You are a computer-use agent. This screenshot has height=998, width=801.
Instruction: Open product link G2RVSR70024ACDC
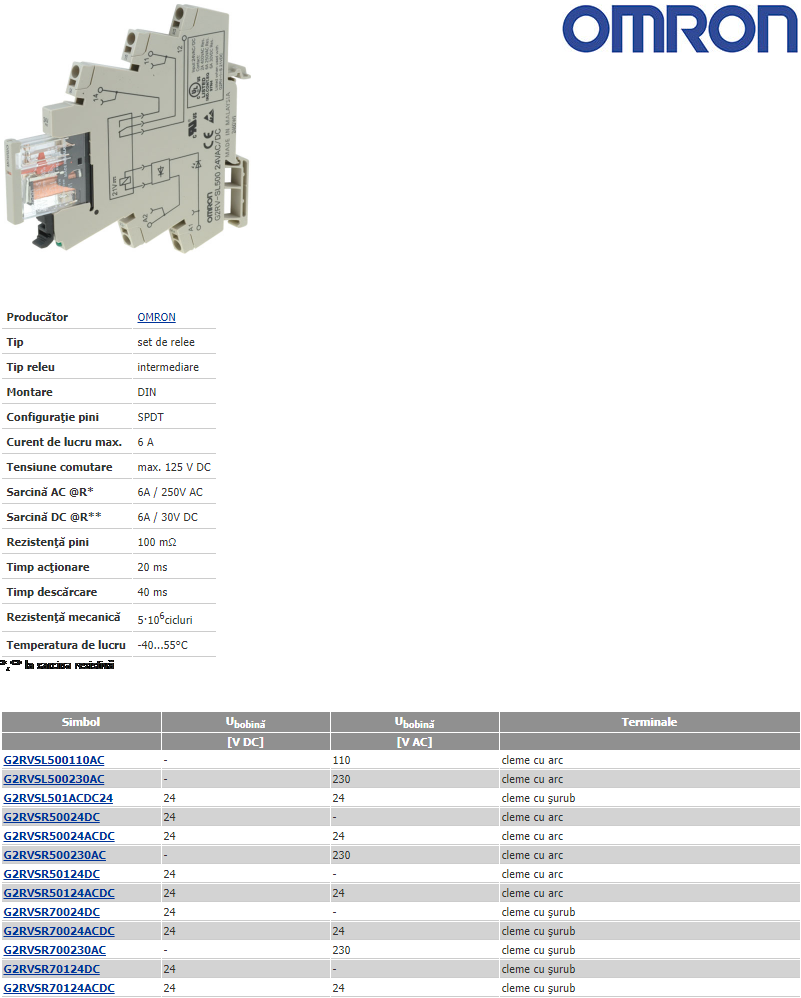click(x=59, y=931)
